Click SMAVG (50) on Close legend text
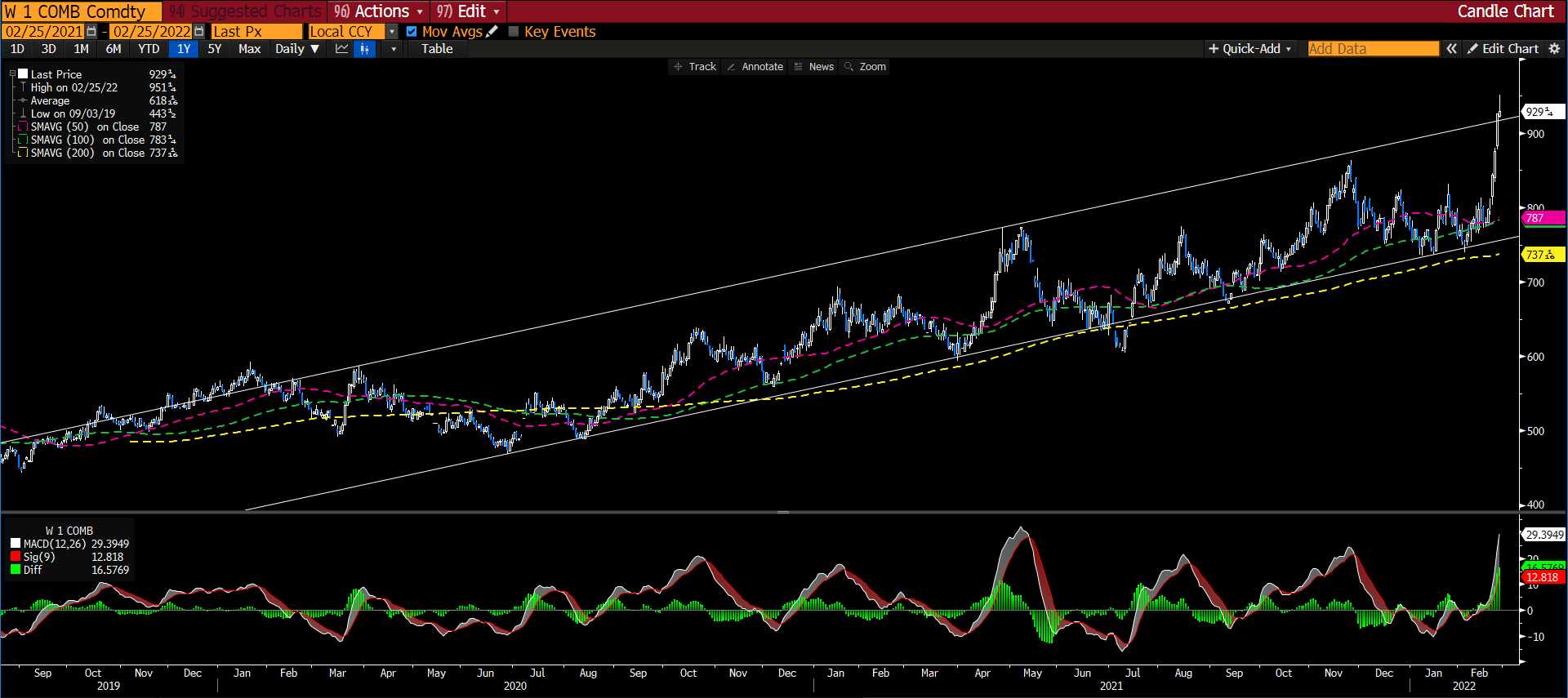The height and width of the screenshot is (698, 1568). coord(85,127)
